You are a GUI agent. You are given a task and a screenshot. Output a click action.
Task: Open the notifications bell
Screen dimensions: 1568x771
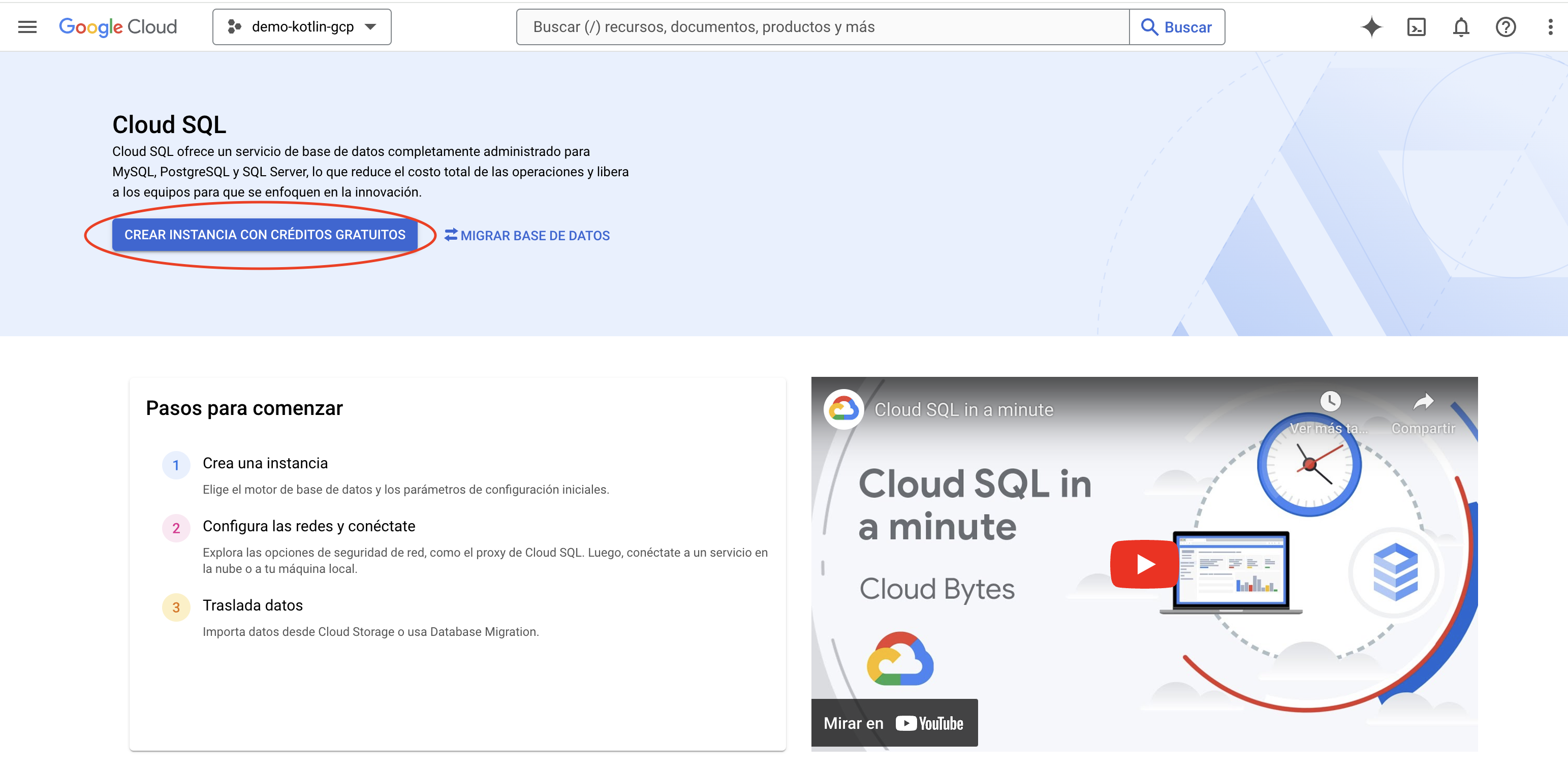[1461, 26]
